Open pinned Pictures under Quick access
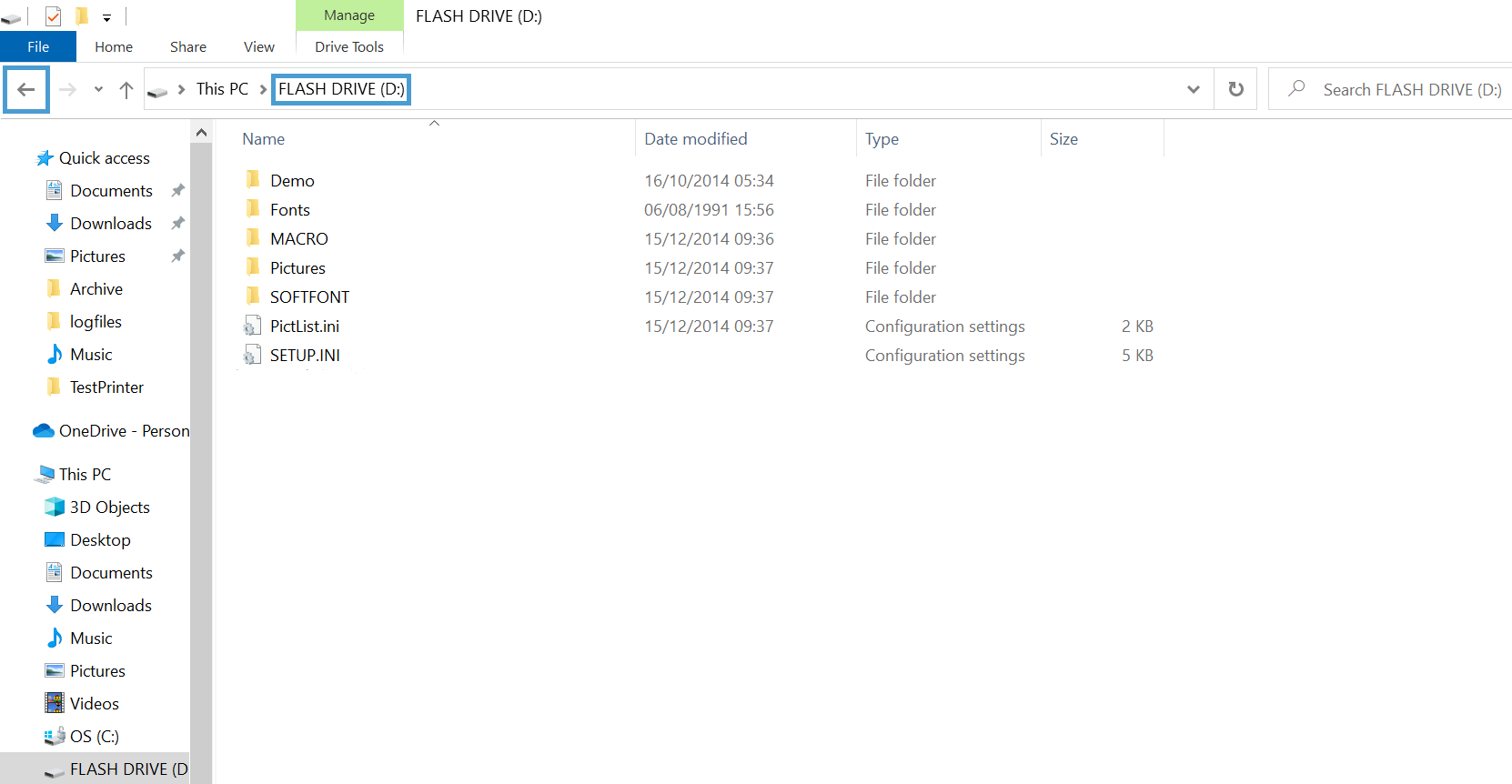This screenshot has width=1512, height=784. point(97,256)
